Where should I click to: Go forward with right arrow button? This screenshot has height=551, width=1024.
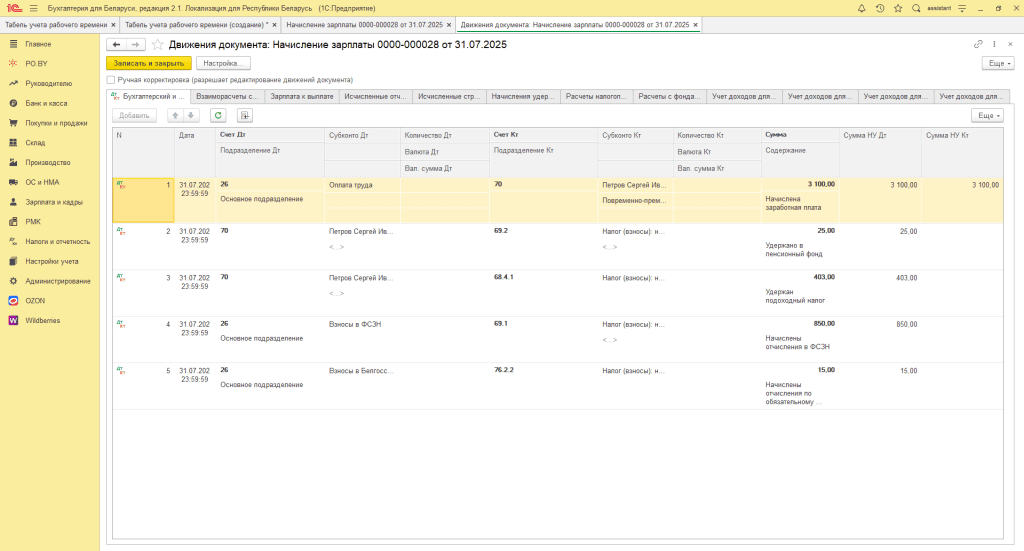point(135,44)
